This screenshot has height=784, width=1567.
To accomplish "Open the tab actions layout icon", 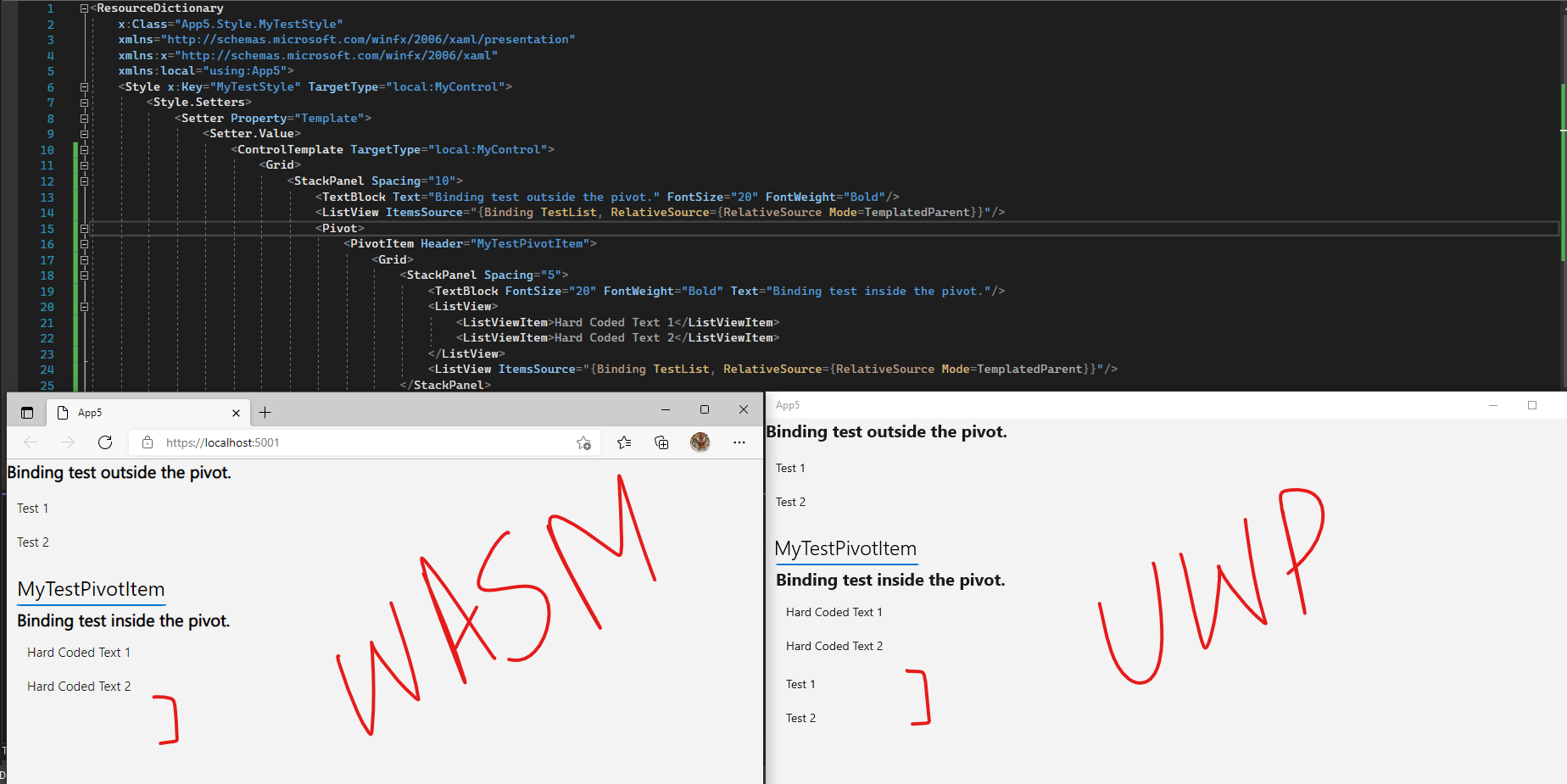I will tap(26, 412).
